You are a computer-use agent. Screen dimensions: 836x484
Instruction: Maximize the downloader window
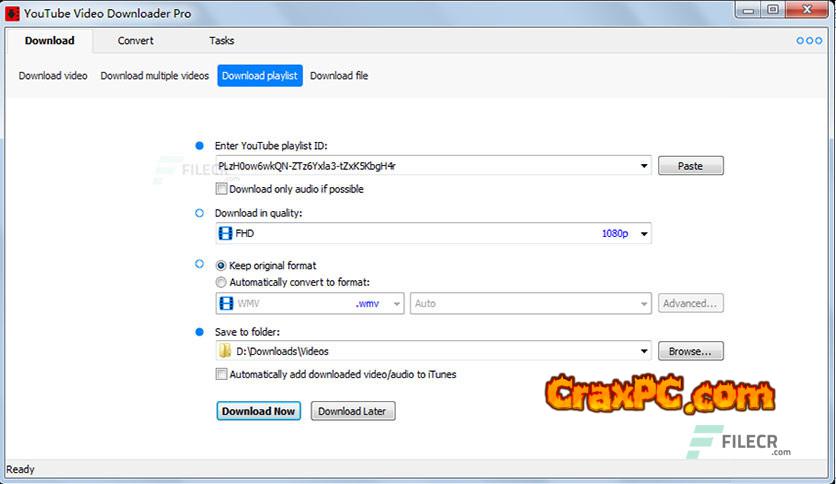[773, 10]
